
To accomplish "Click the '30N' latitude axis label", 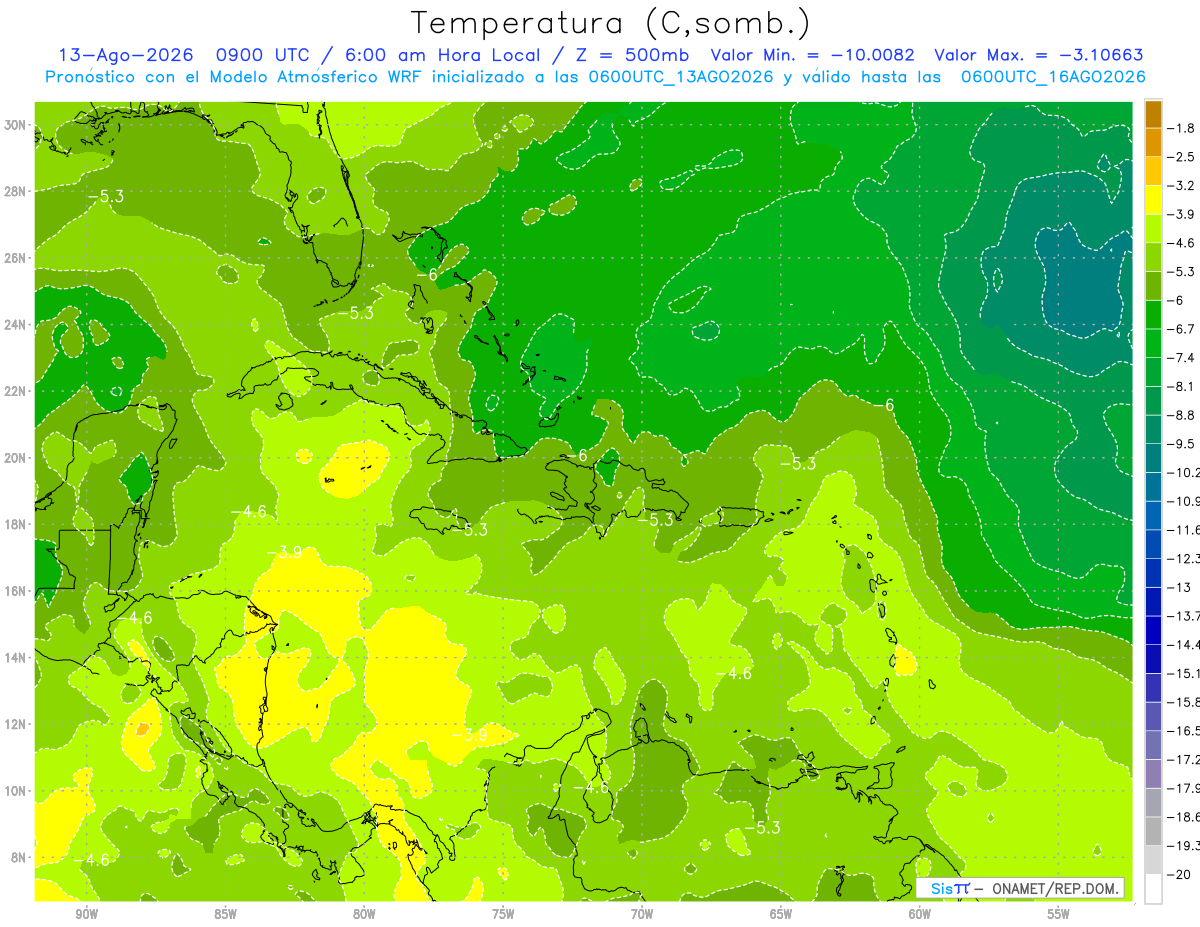I will [15, 125].
